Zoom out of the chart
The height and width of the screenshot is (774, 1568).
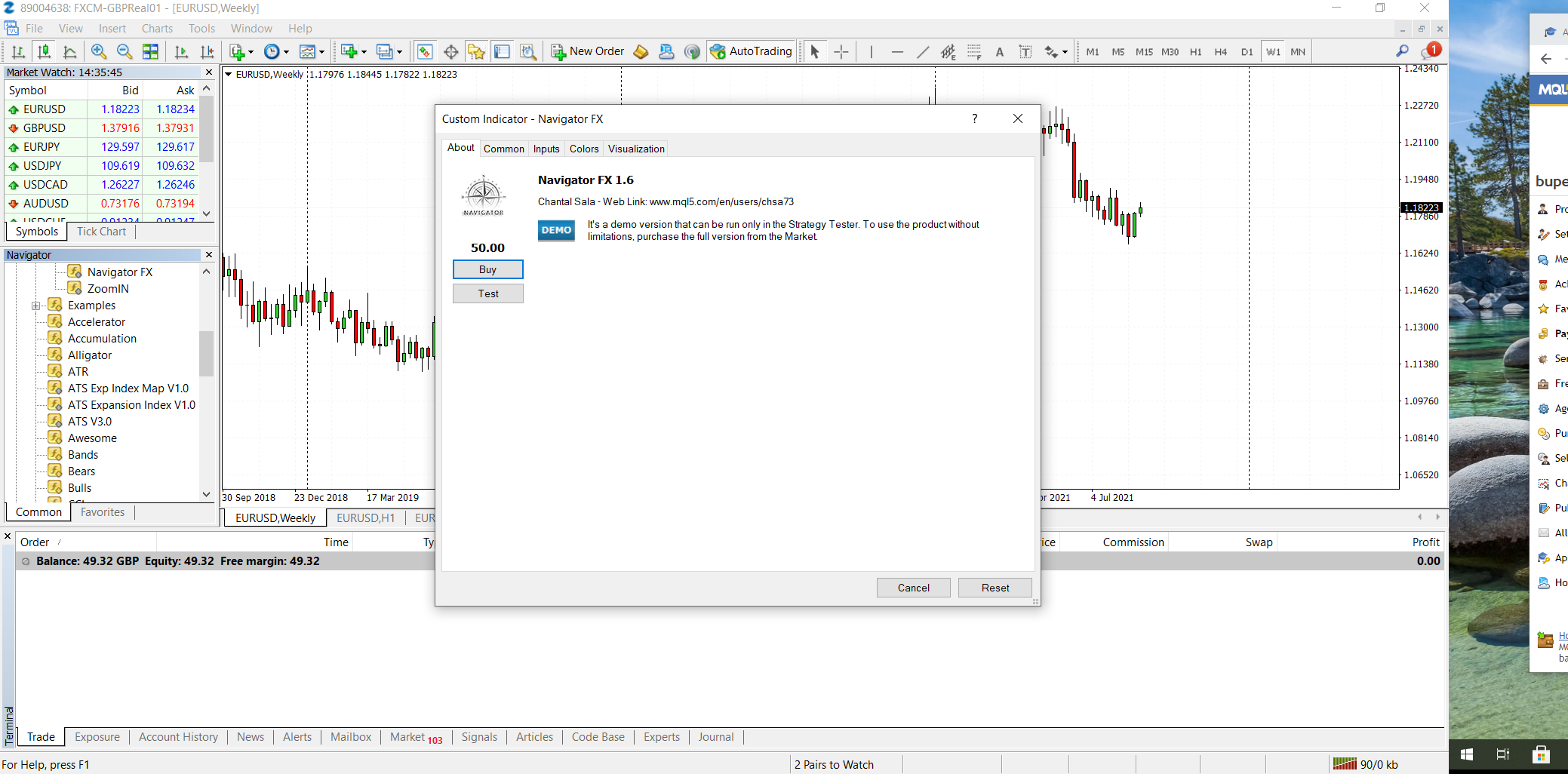point(125,51)
